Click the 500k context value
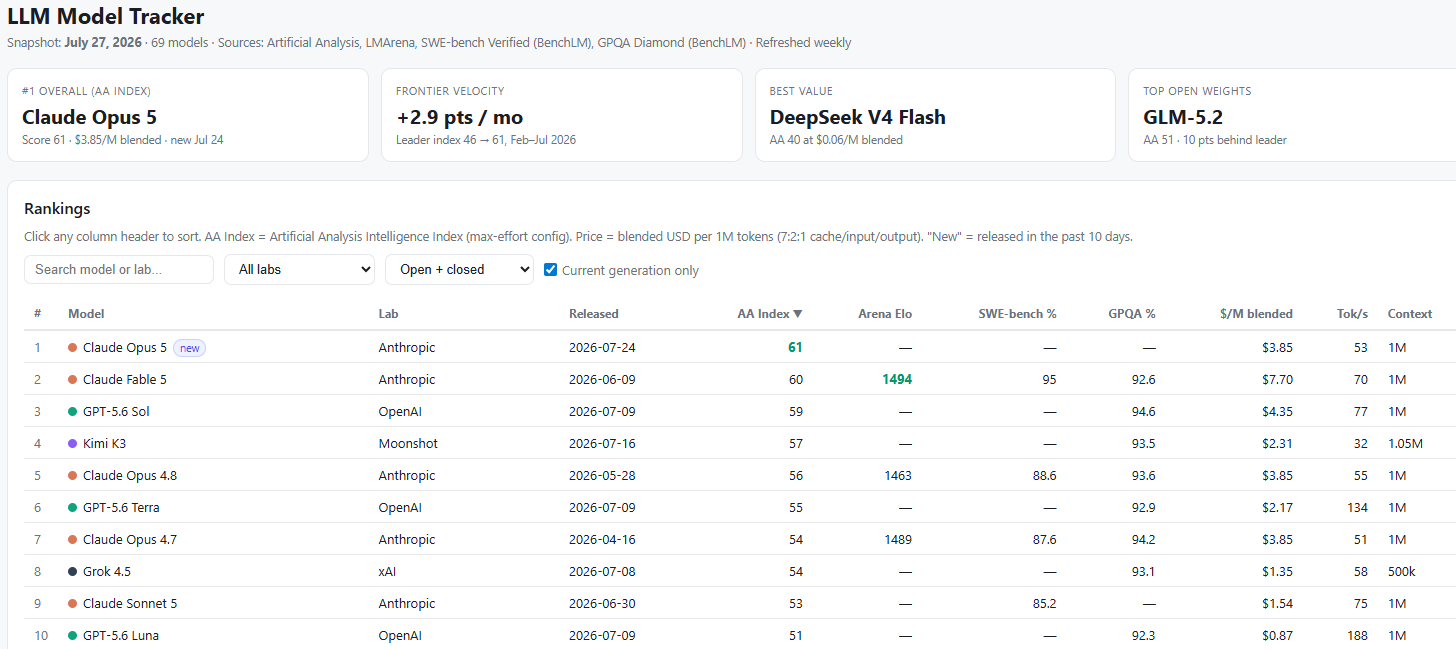 pos(1402,571)
